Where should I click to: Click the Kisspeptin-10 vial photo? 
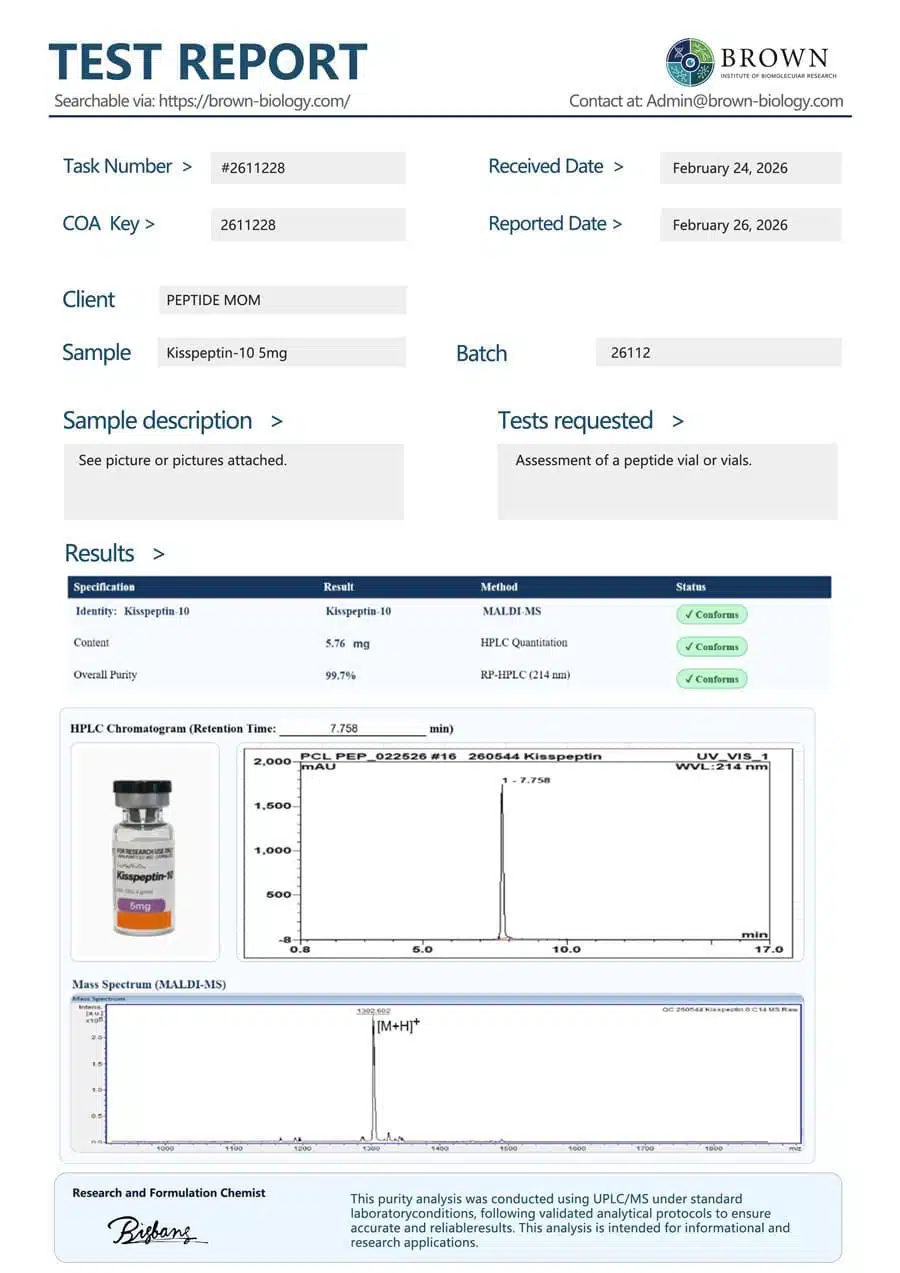tap(144, 857)
